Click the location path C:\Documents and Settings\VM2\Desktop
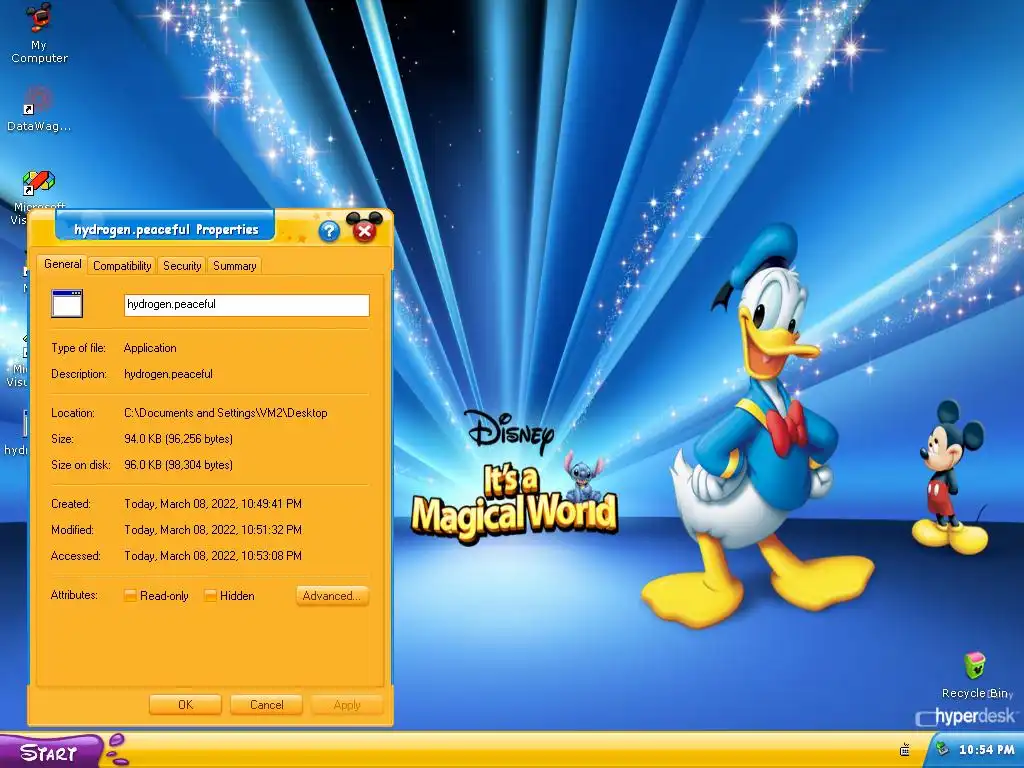The image size is (1024, 768). [x=226, y=413]
